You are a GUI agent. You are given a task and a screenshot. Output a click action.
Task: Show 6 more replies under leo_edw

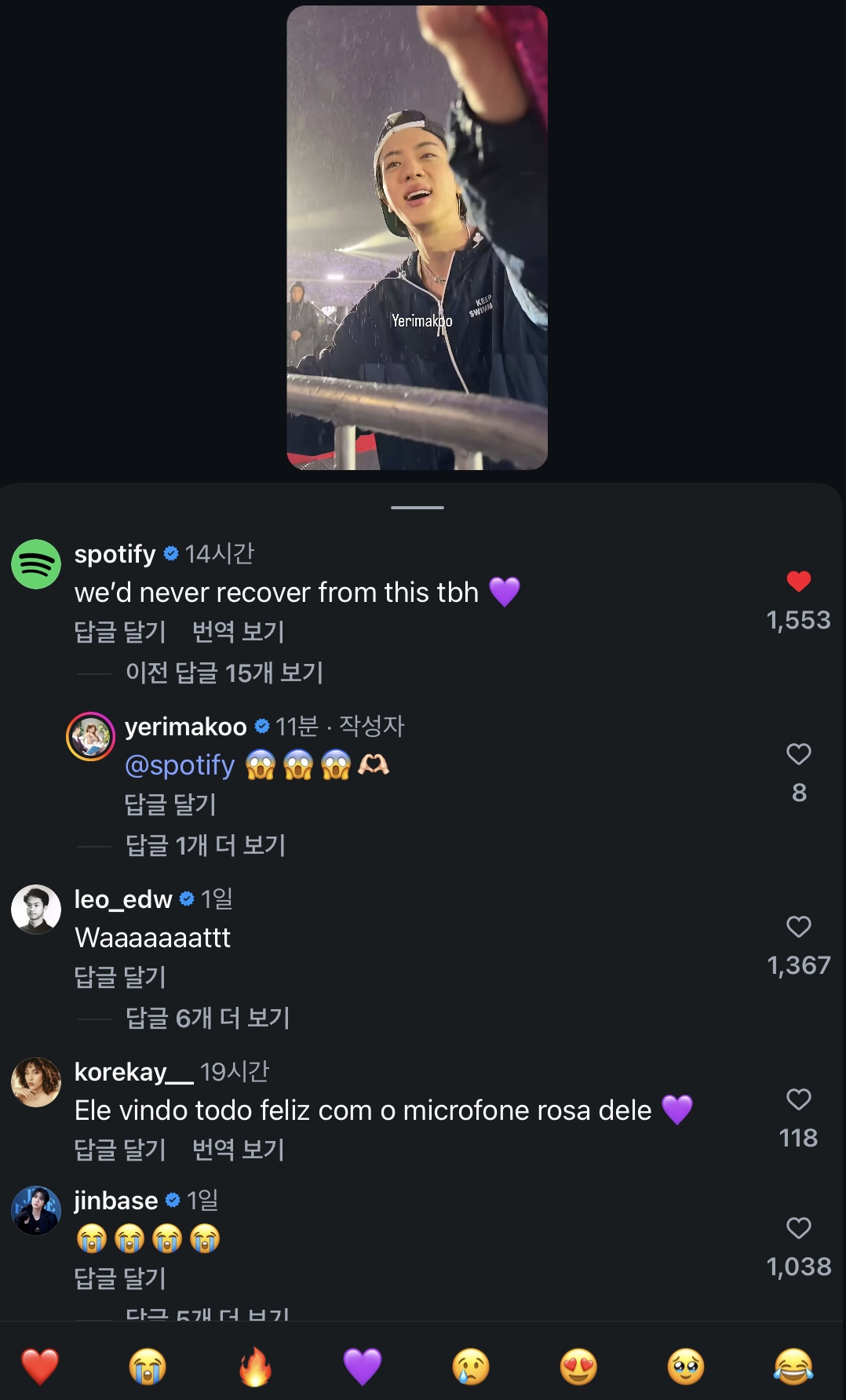(x=208, y=1018)
